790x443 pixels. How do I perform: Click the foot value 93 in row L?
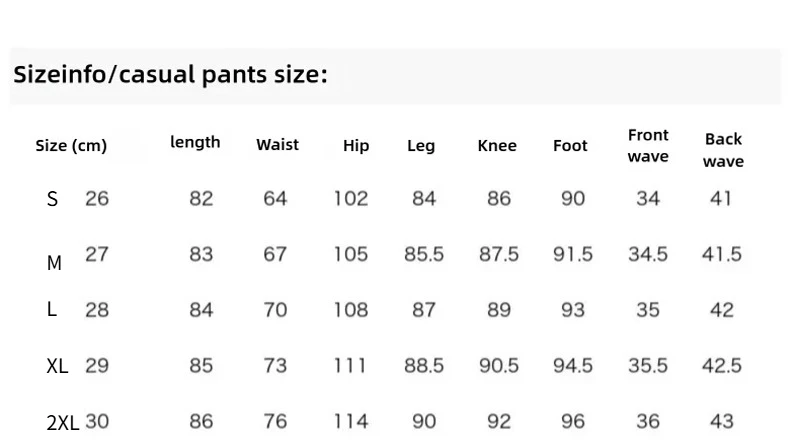[573, 310]
